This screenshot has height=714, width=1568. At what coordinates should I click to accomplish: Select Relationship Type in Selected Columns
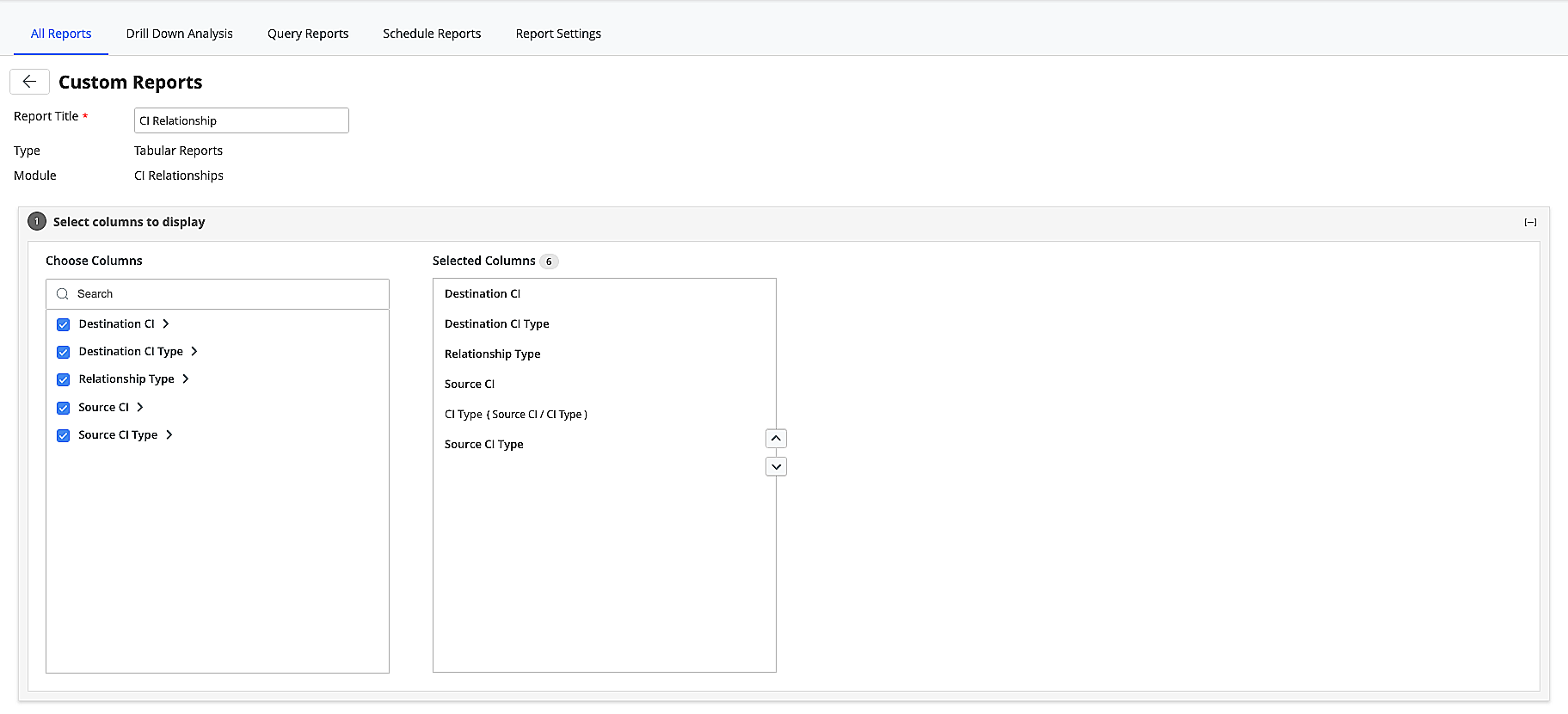(493, 354)
